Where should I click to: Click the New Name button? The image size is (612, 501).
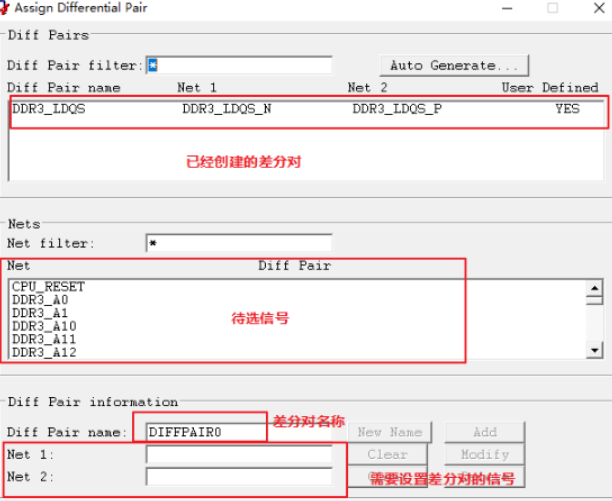click(x=390, y=432)
